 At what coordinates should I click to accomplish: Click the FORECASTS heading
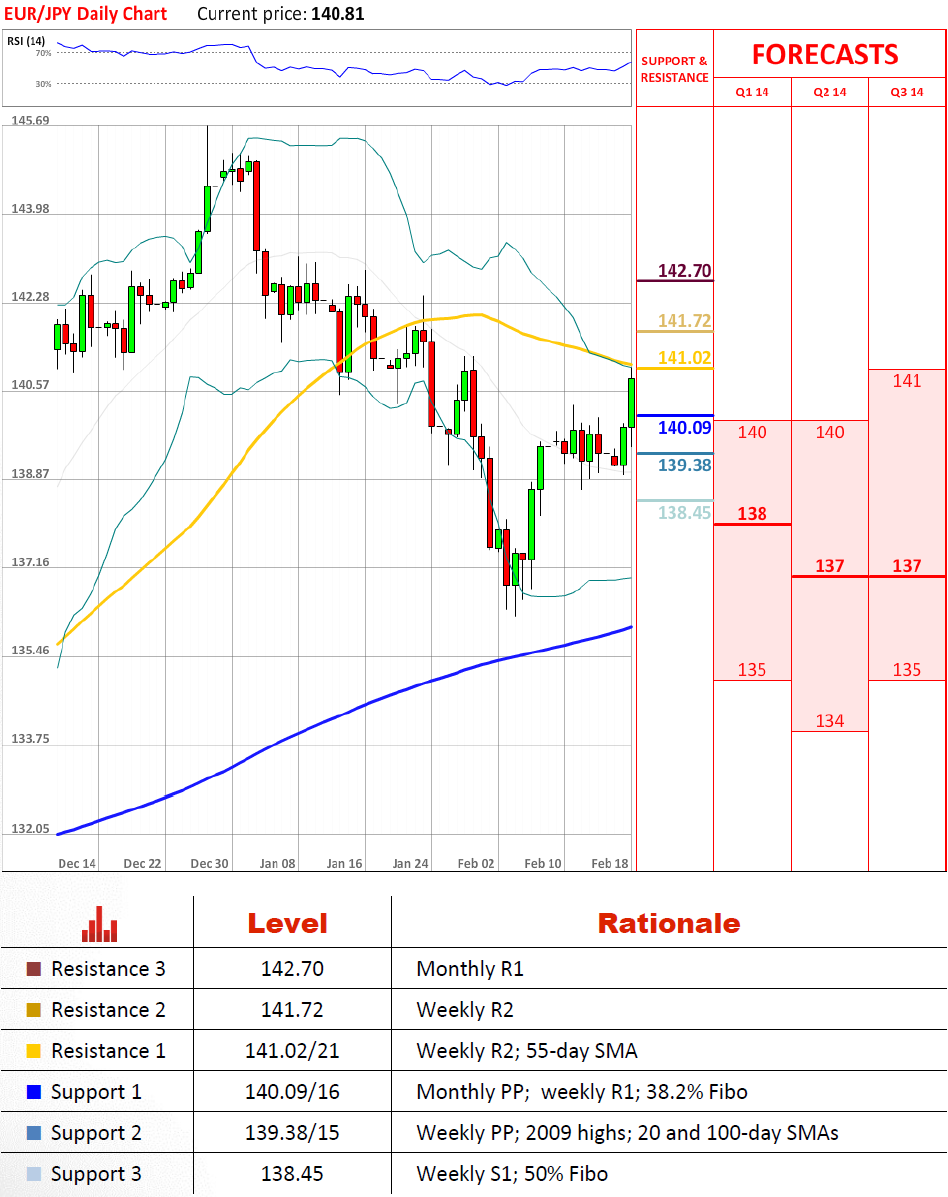825,54
